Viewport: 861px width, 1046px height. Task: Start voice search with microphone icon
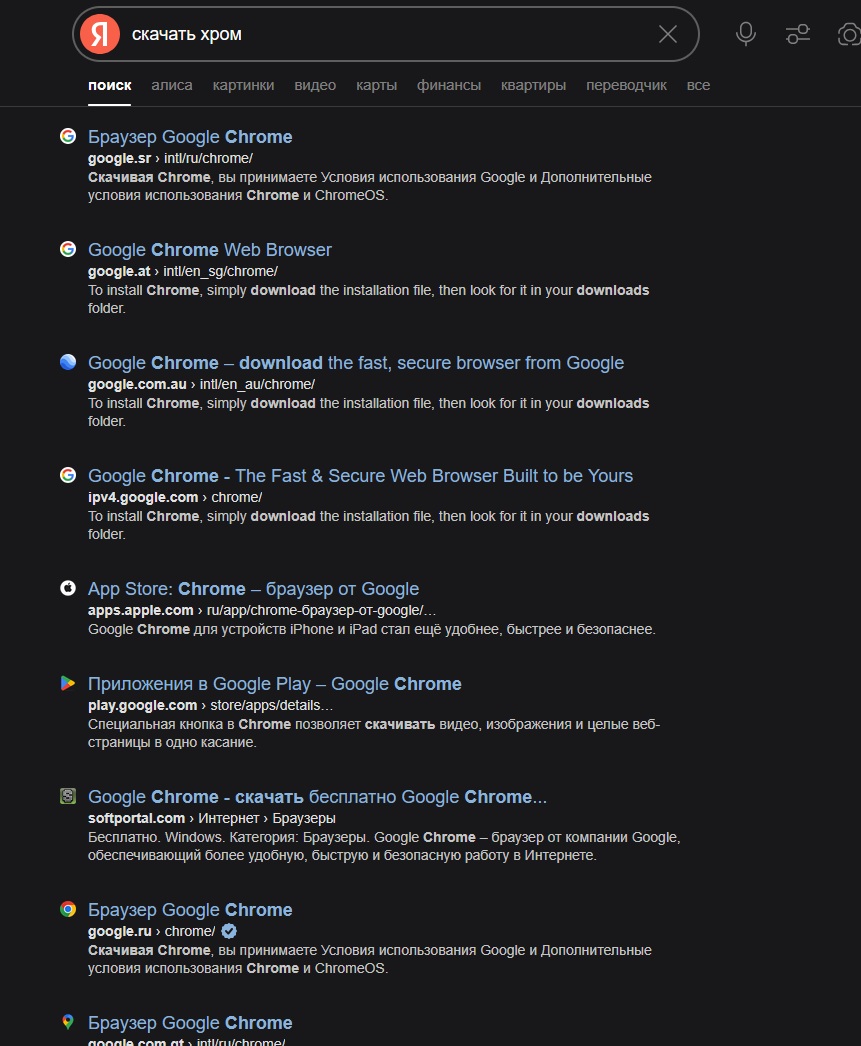(746, 34)
